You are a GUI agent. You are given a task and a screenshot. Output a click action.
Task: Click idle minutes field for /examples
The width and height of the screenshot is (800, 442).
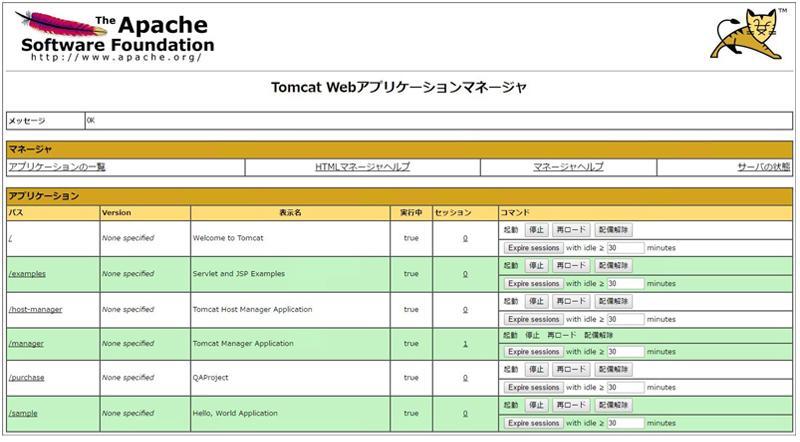pyautogui.click(x=626, y=284)
